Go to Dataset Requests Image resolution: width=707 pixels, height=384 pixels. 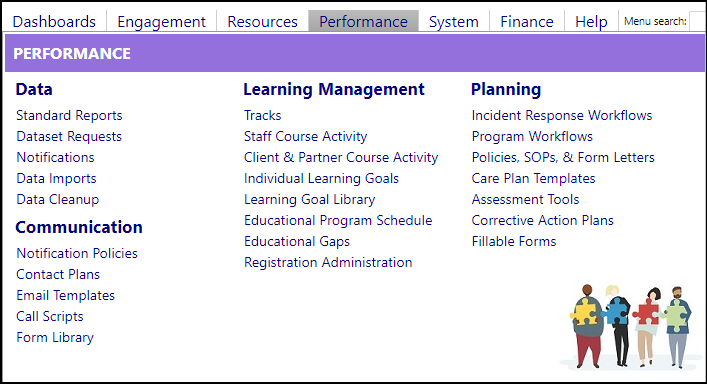coord(69,137)
